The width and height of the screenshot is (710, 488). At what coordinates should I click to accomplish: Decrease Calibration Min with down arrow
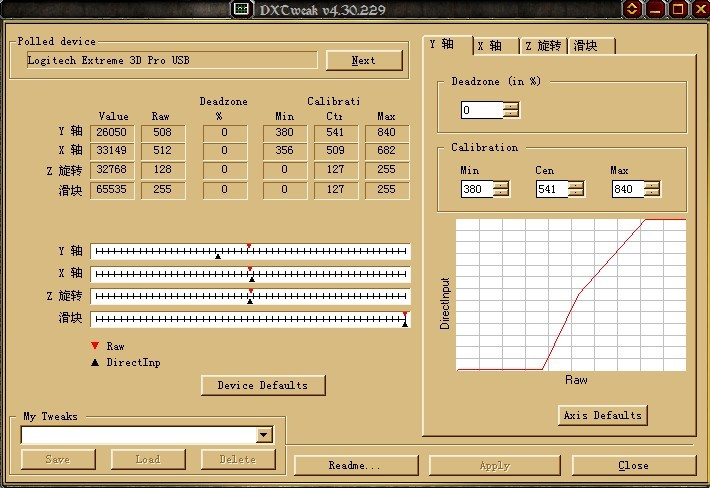tap(501, 193)
